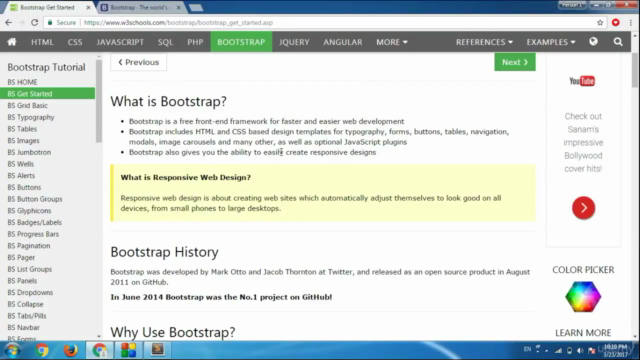Image resolution: width=640 pixels, height=360 pixels.
Task: Open BS Get Started in sidebar
Action: pos(47,93)
